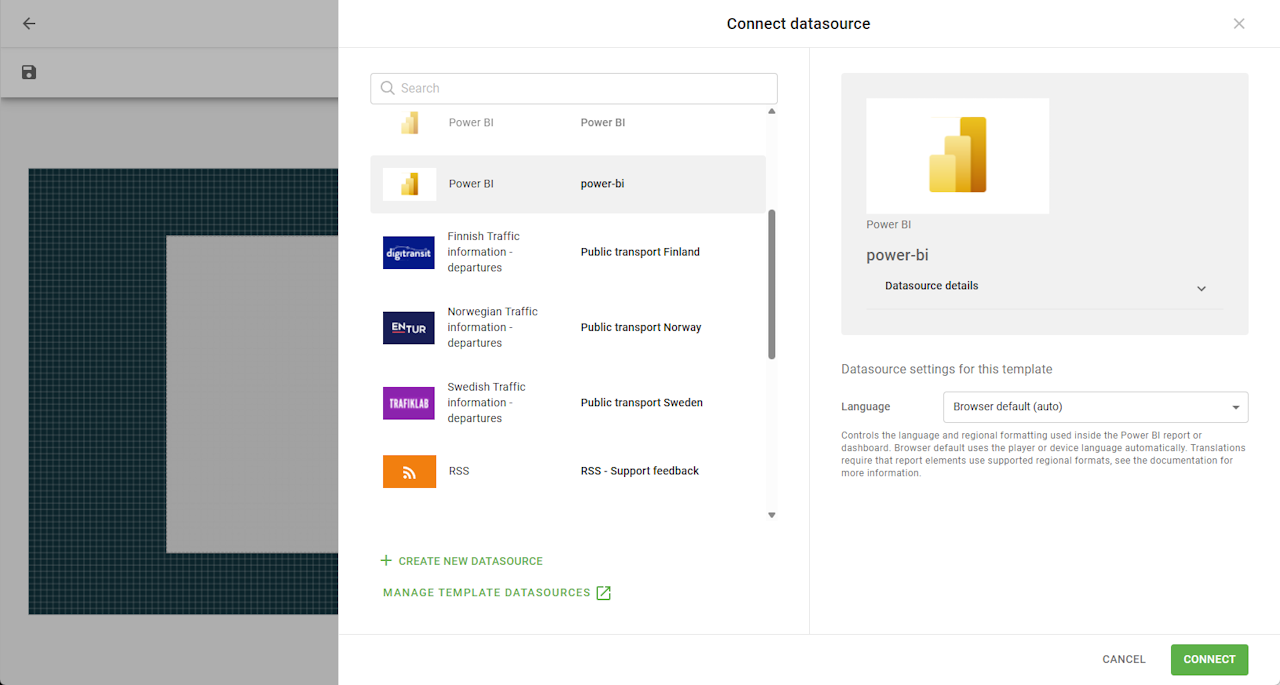Expand the Datasource details section
Screen dimensions: 1280x685
pos(1045,287)
